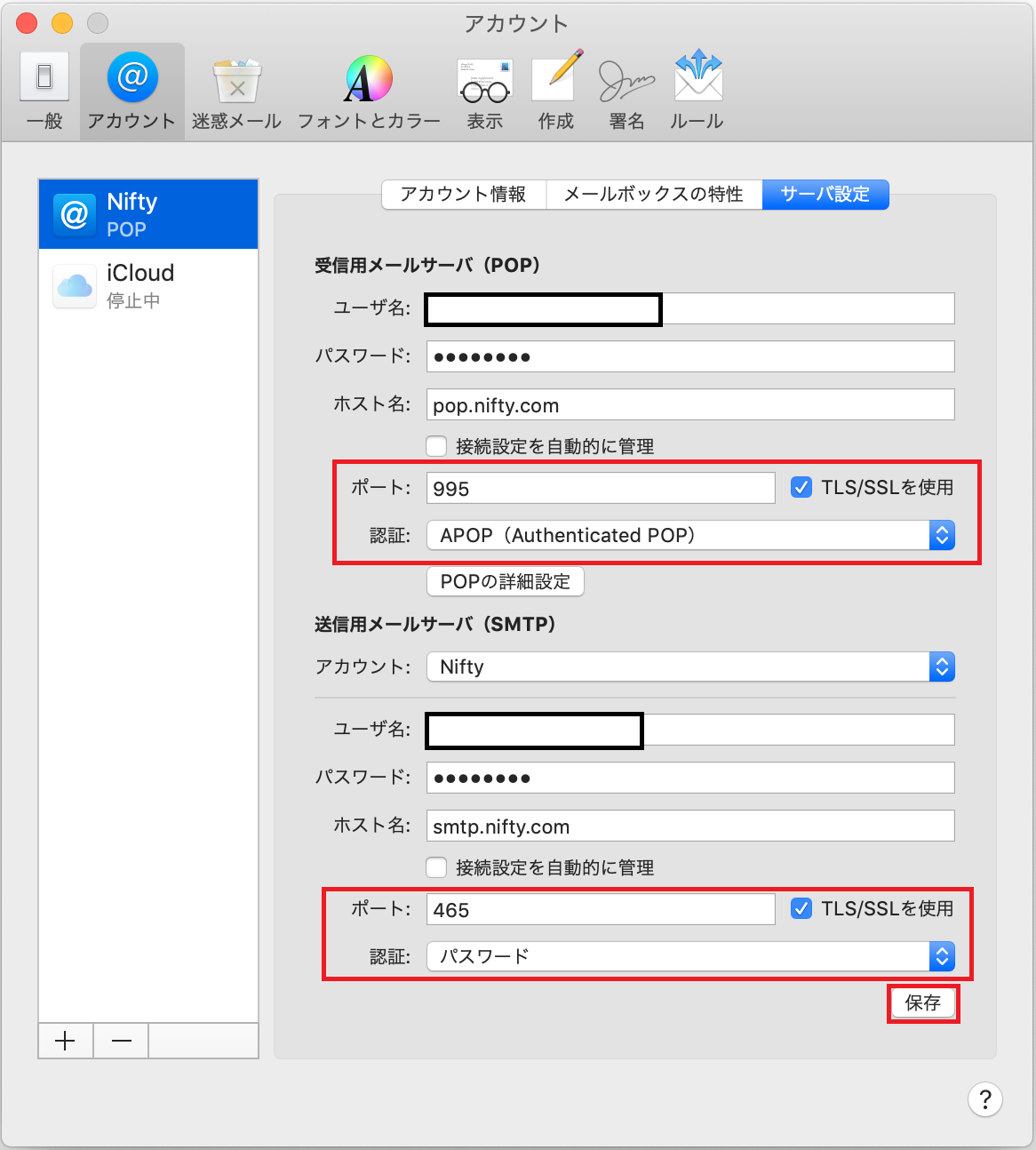Open the General (一般) preferences pane

44,92
